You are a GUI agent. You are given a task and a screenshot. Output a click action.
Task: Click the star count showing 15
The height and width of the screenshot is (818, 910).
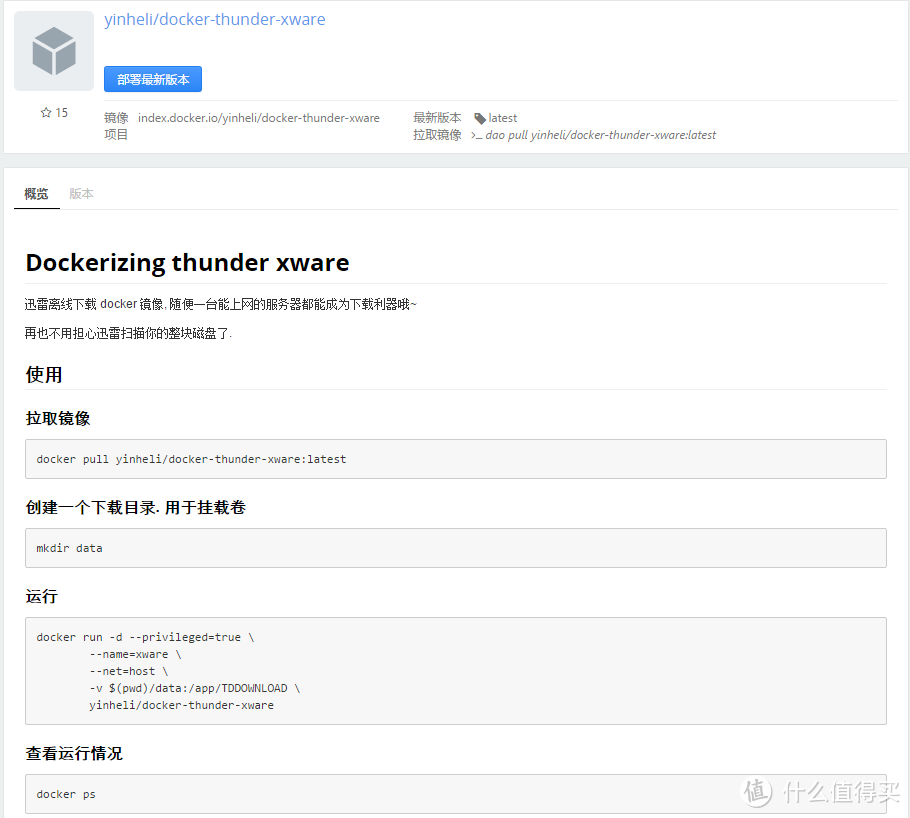tap(57, 112)
